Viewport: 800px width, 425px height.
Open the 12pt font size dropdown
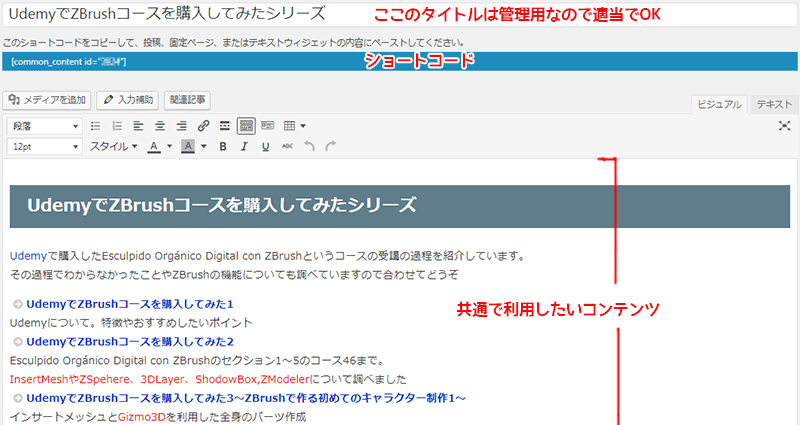(x=45, y=147)
